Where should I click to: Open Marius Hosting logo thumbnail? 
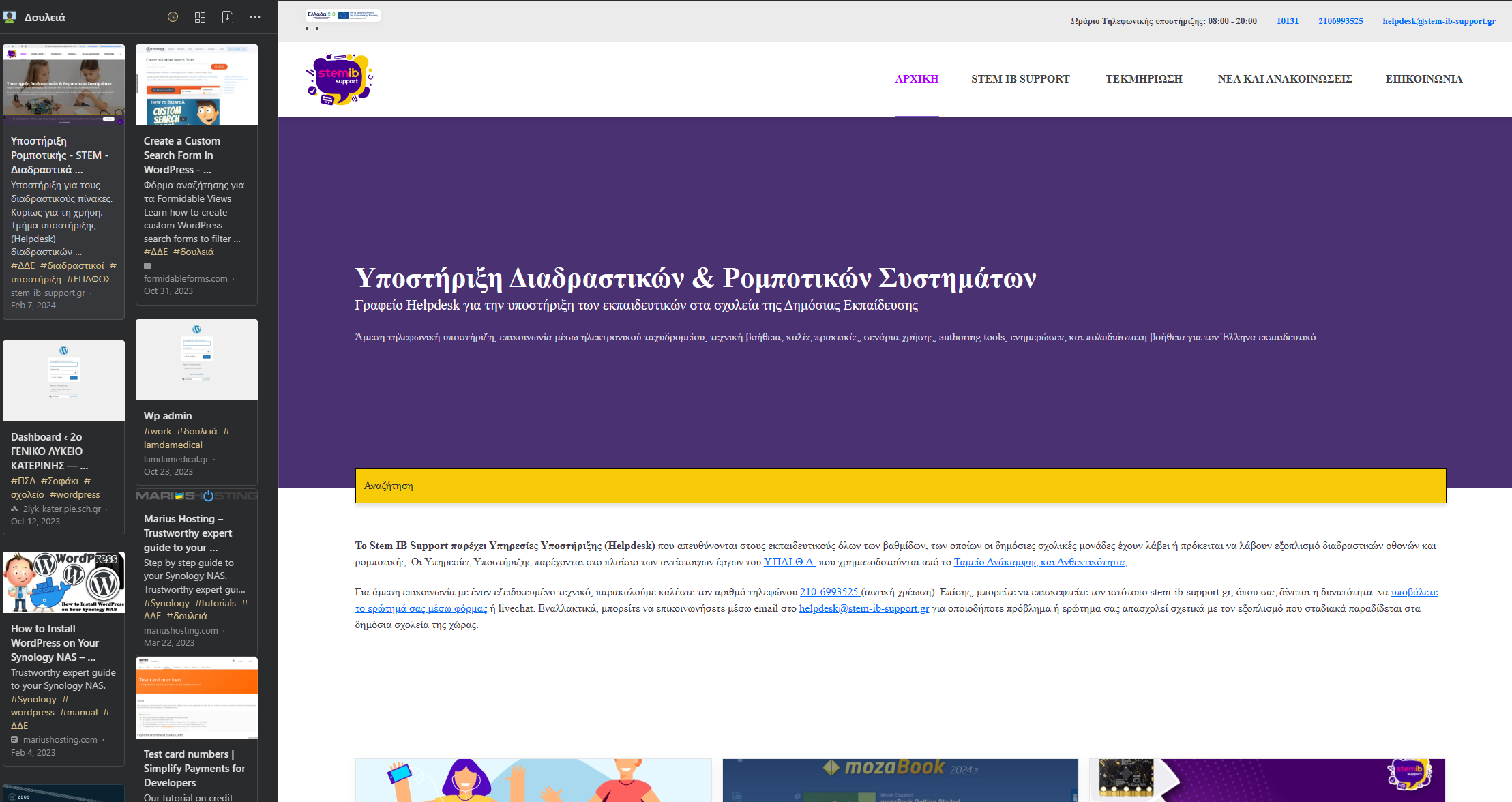pos(196,496)
